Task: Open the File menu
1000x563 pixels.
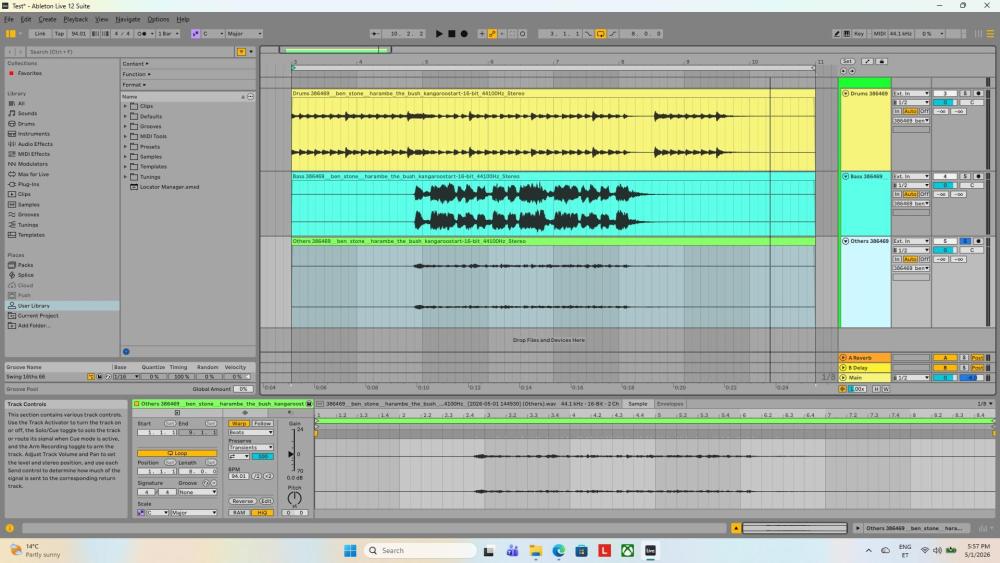Action: click(x=9, y=19)
